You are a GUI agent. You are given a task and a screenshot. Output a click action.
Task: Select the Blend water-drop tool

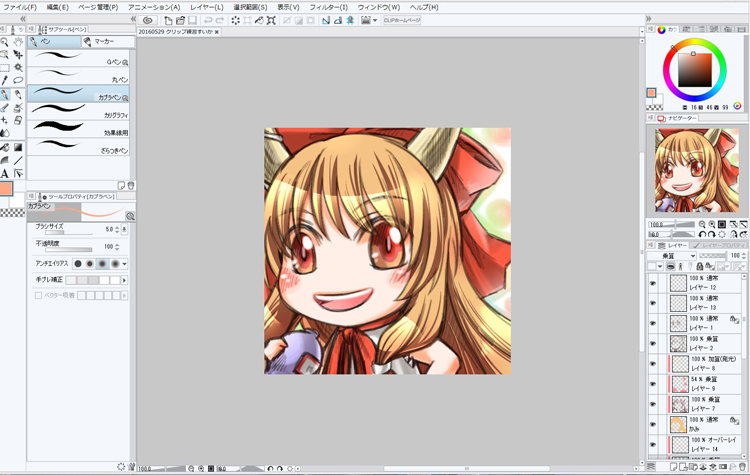(4, 133)
